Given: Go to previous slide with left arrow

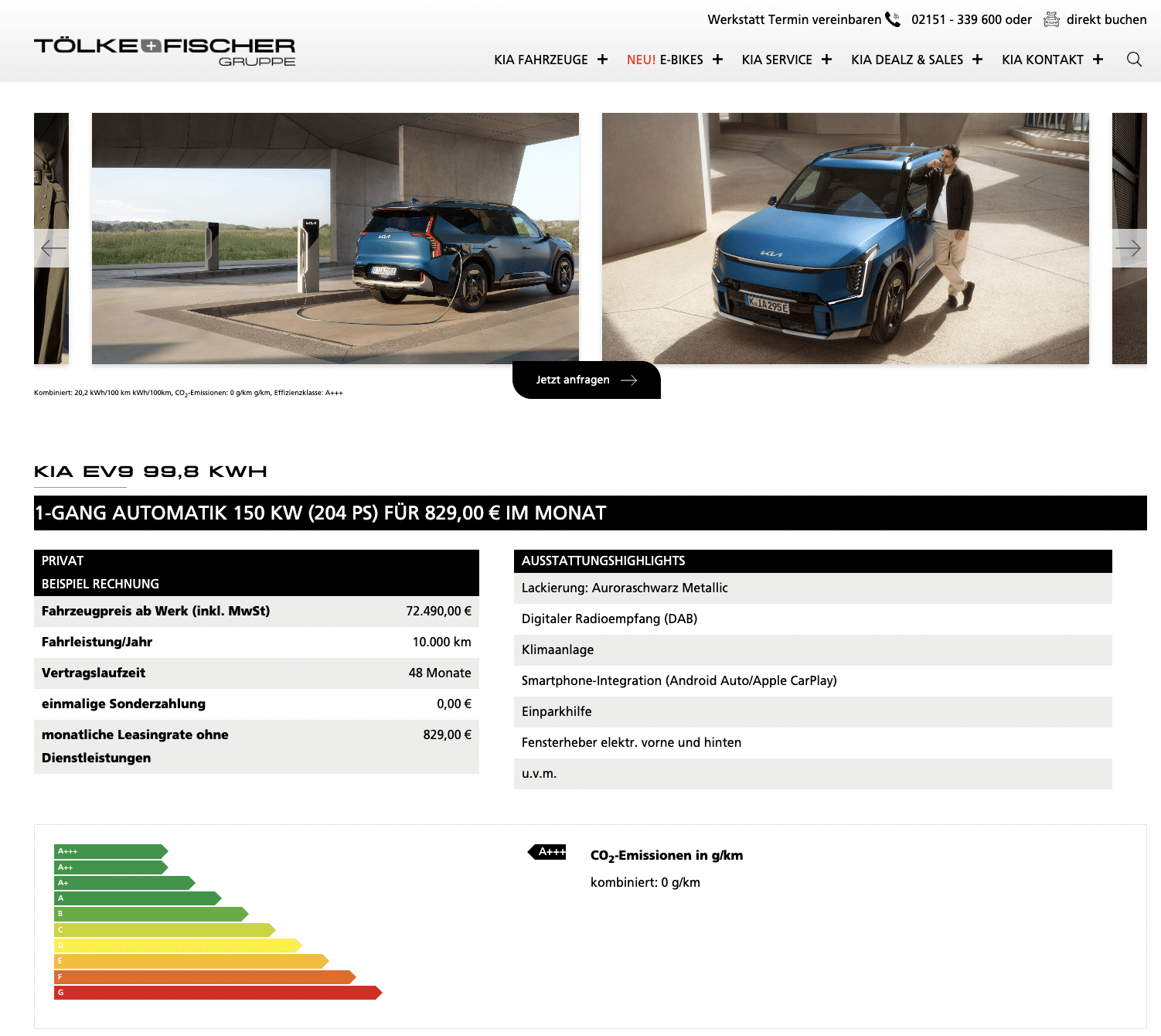Looking at the screenshot, I should [x=53, y=248].
